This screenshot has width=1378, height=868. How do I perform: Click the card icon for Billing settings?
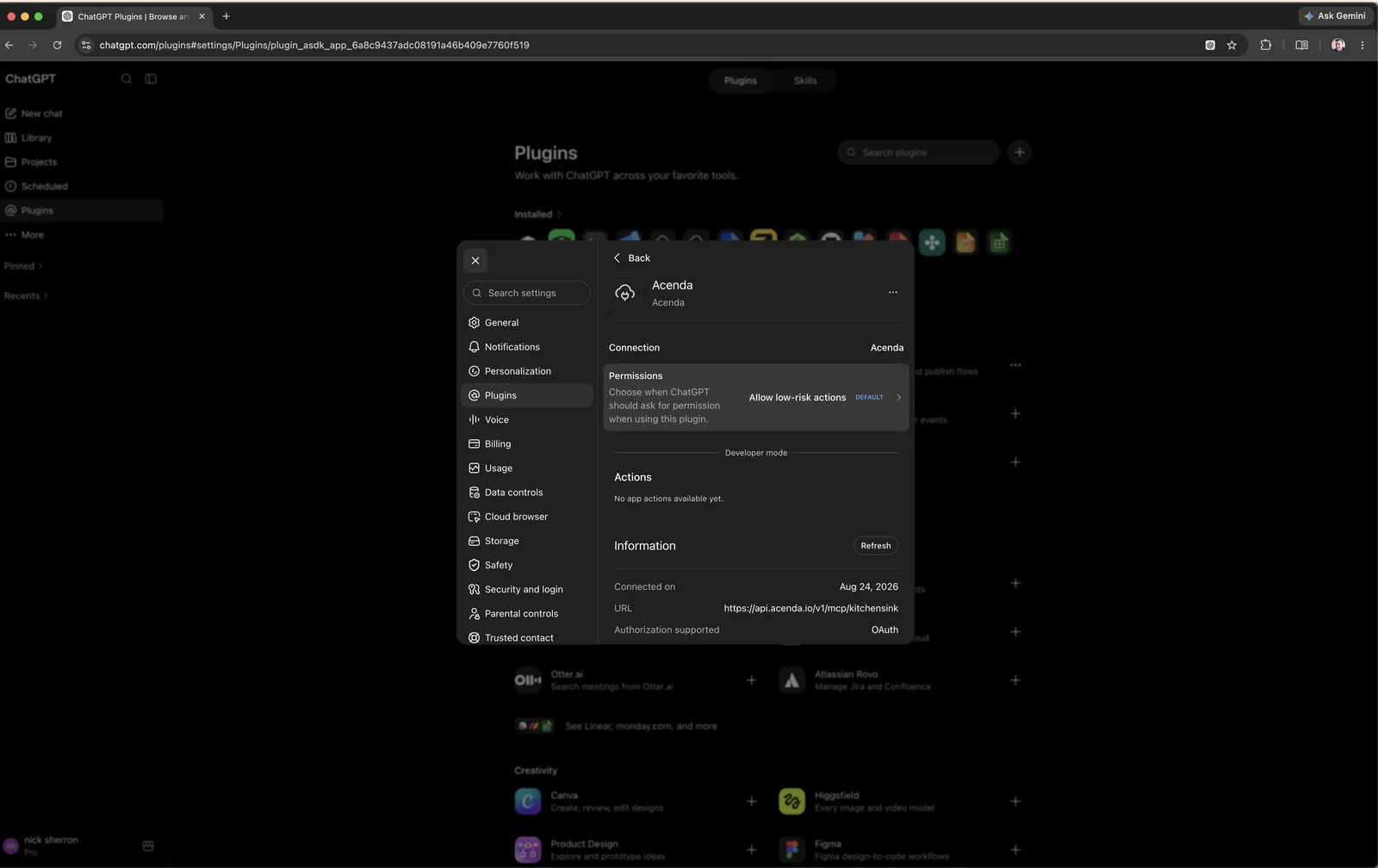[x=474, y=443]
